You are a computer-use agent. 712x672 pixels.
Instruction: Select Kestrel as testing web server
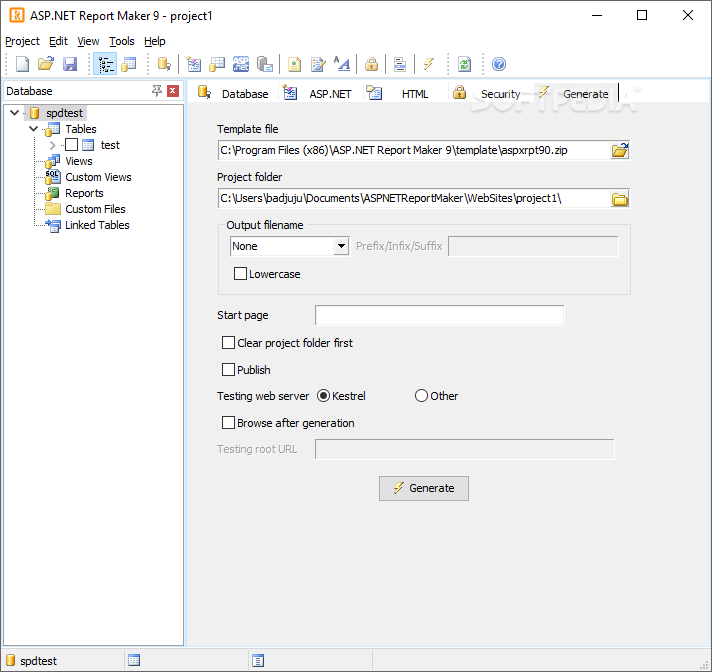click(x=323, y=396)
